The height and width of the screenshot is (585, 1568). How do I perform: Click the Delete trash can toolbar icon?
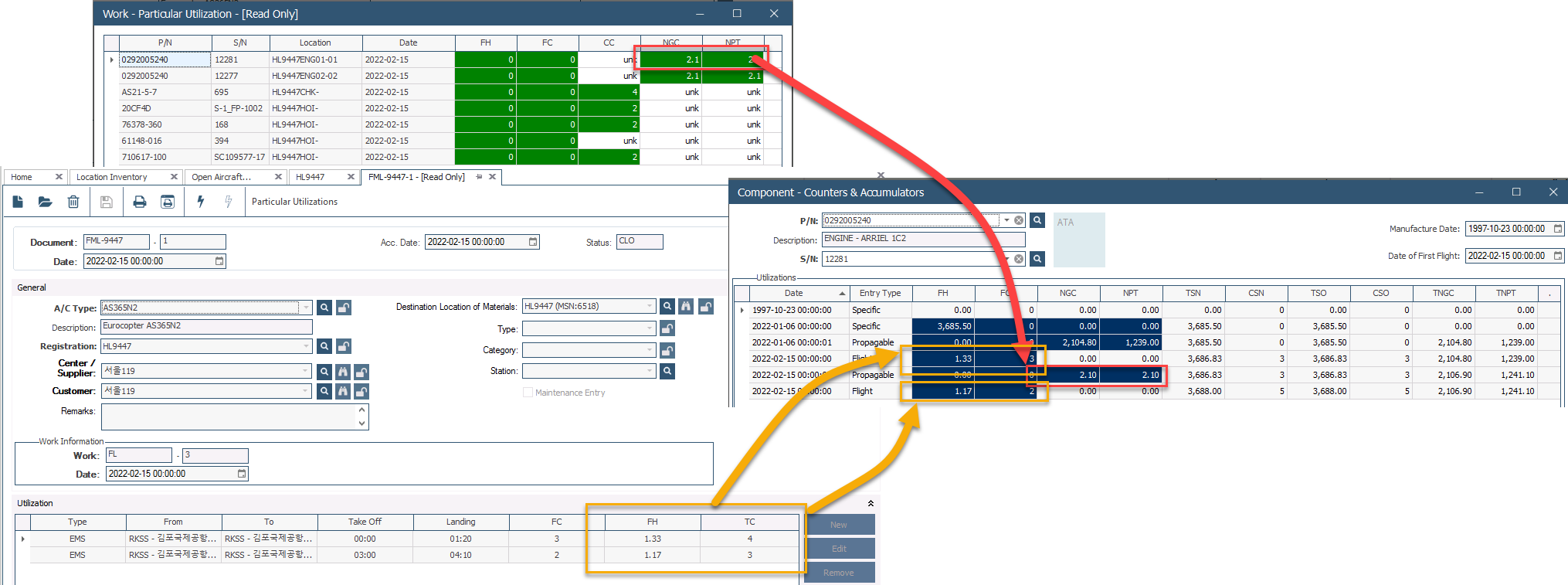[73, 202]
